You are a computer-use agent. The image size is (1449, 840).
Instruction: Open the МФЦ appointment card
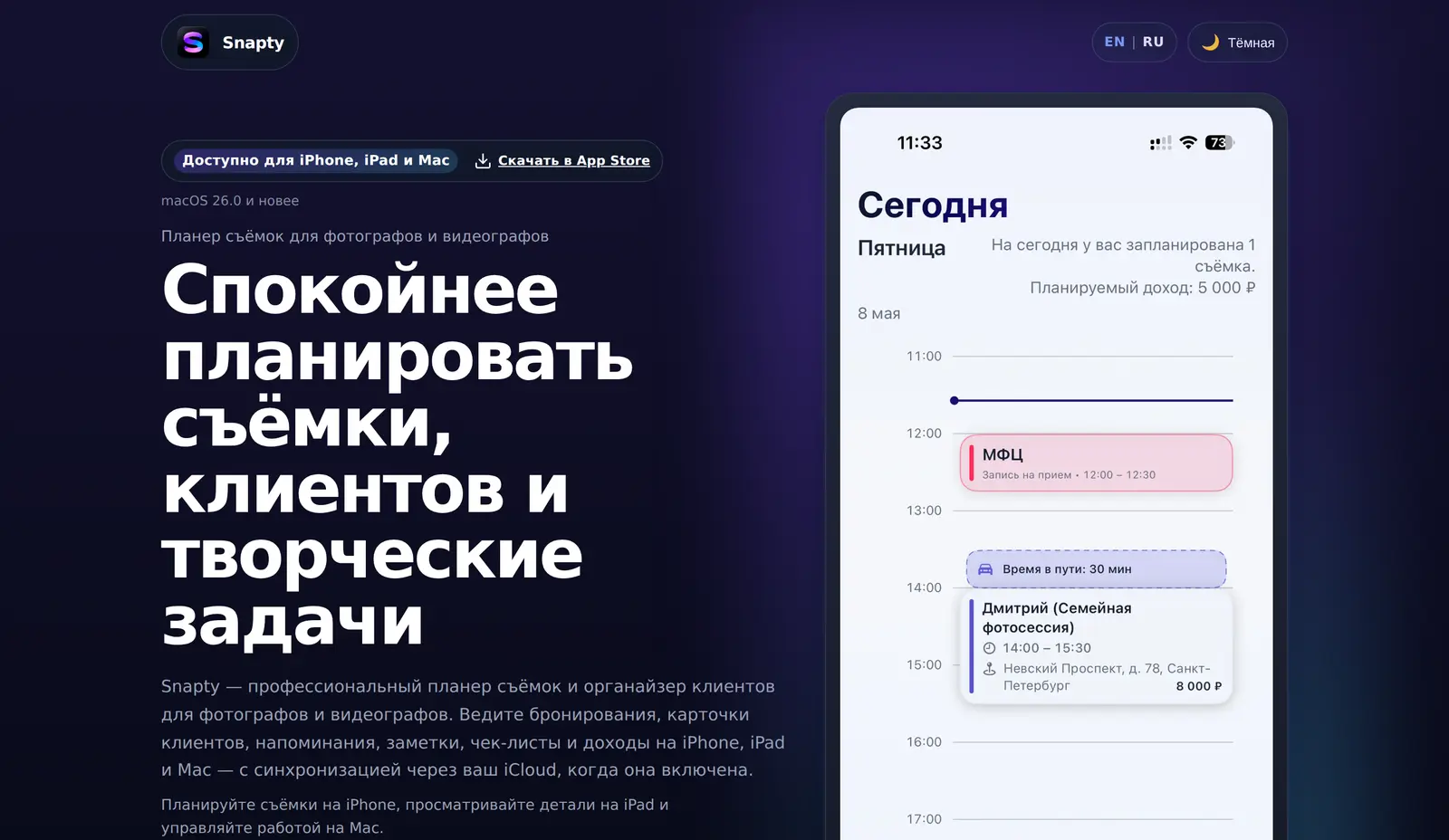(x=1096, y=463)
